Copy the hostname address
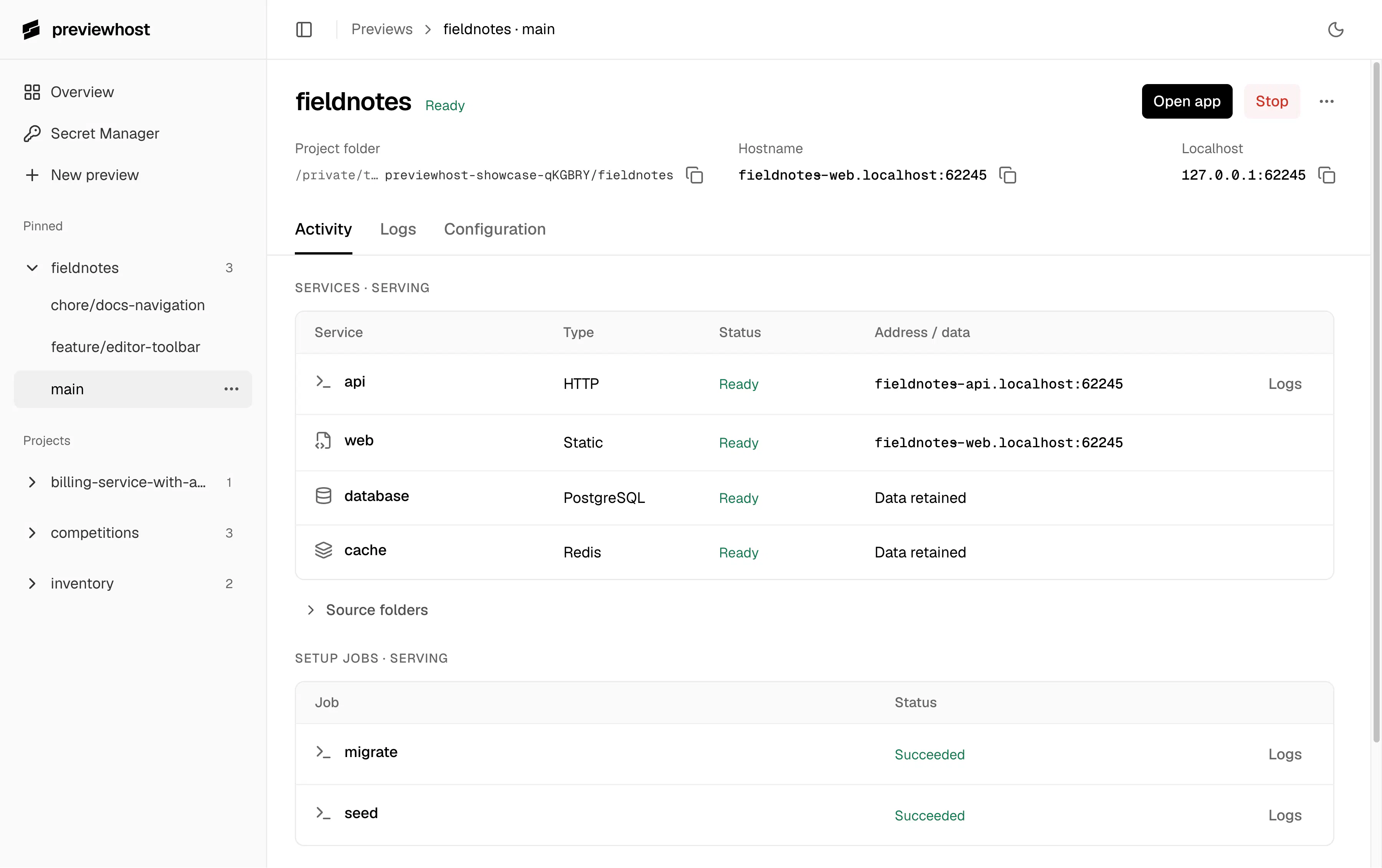This screenshot has height=868, width=1382. click(x=1007, y=175)
